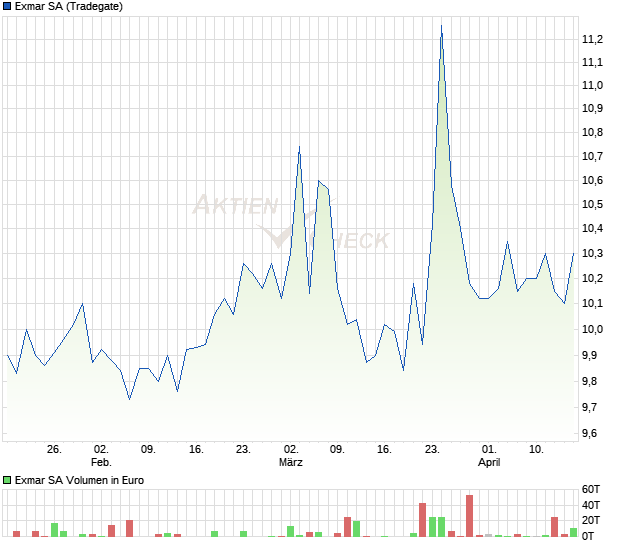Click the 10,5 price axis label

point(592,204)
